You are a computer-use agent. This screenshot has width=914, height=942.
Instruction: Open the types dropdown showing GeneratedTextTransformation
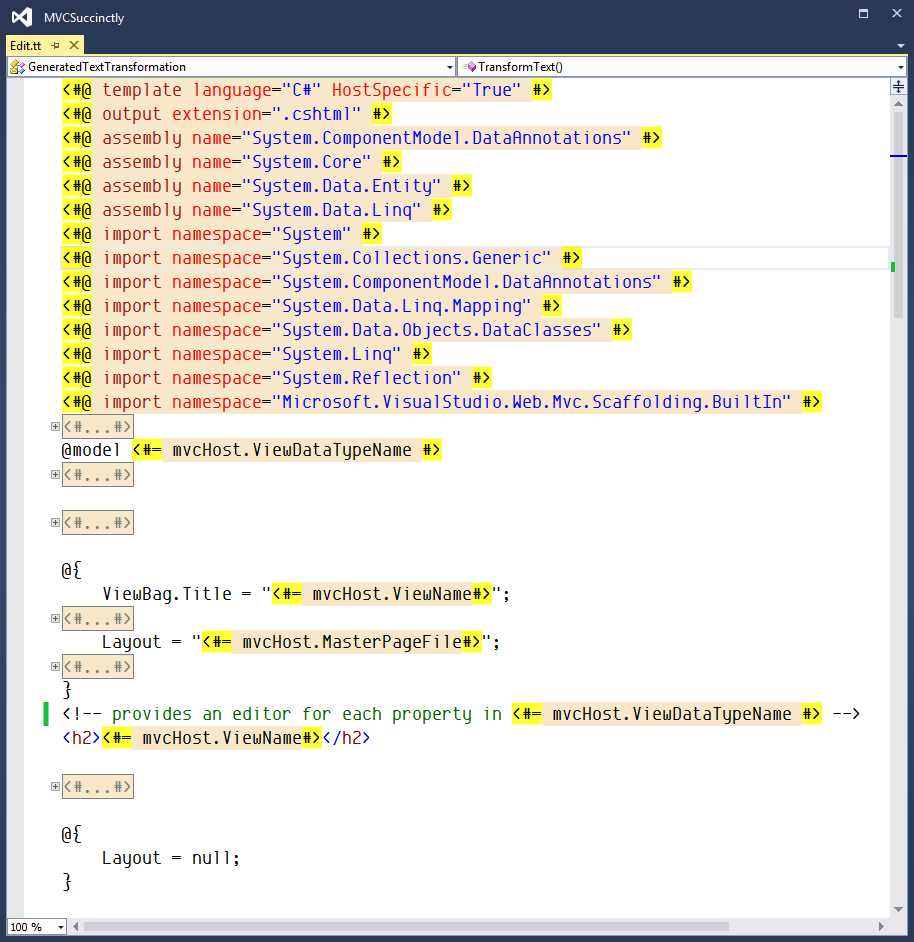click(449, 66)
